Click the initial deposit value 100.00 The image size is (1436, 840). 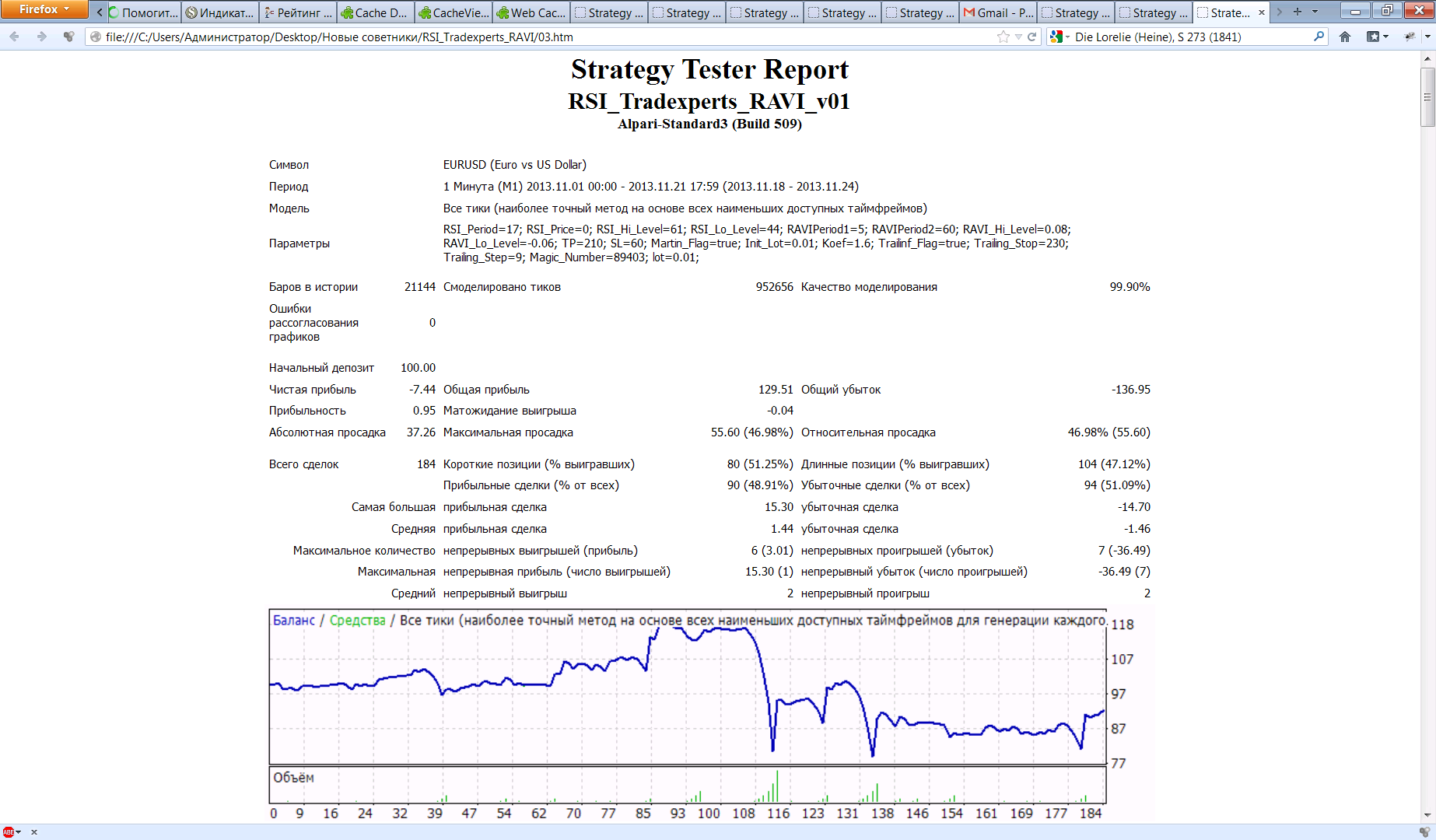[x=418, y=368]
